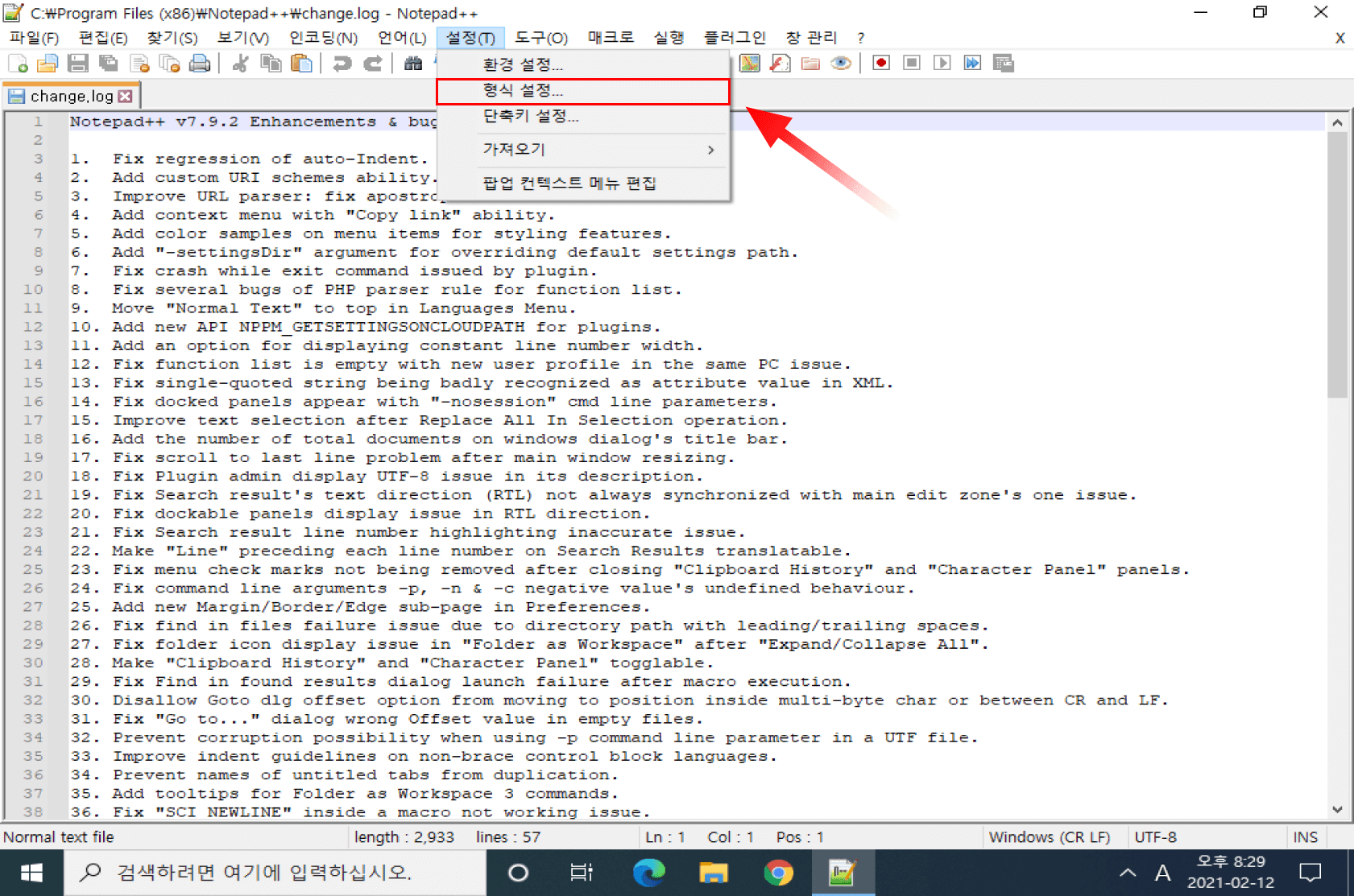The width and height of the screenshot is (1354, 896).
Task: Start macro recording with the red dot icon
Action: coord(881,64)
